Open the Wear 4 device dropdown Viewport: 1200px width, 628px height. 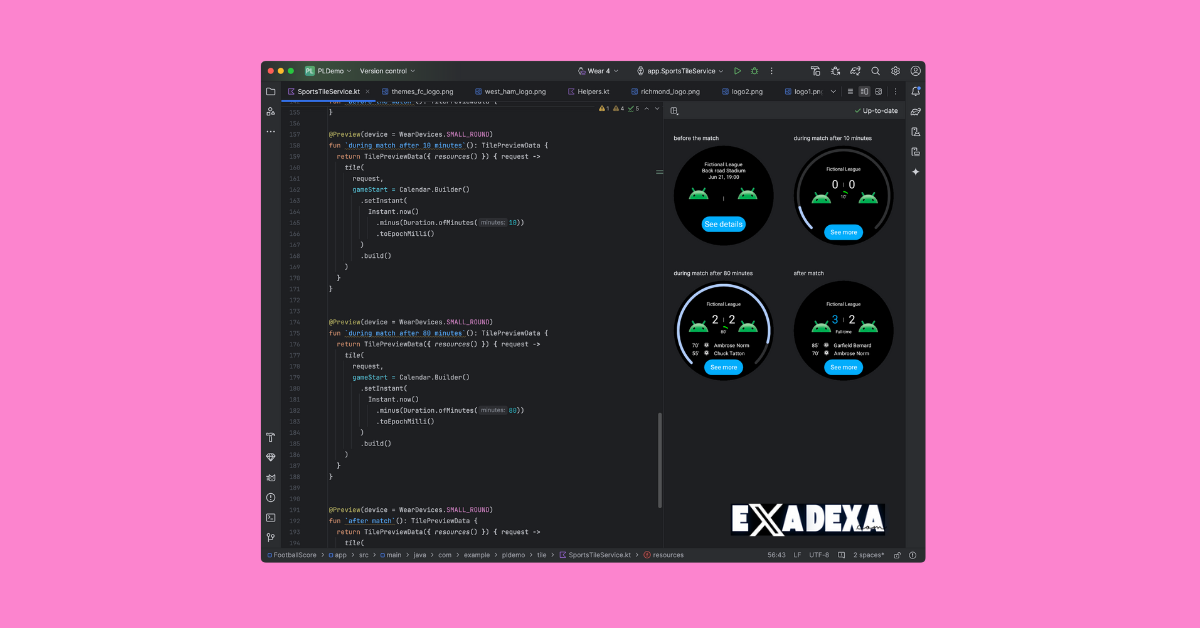[597, 70]
